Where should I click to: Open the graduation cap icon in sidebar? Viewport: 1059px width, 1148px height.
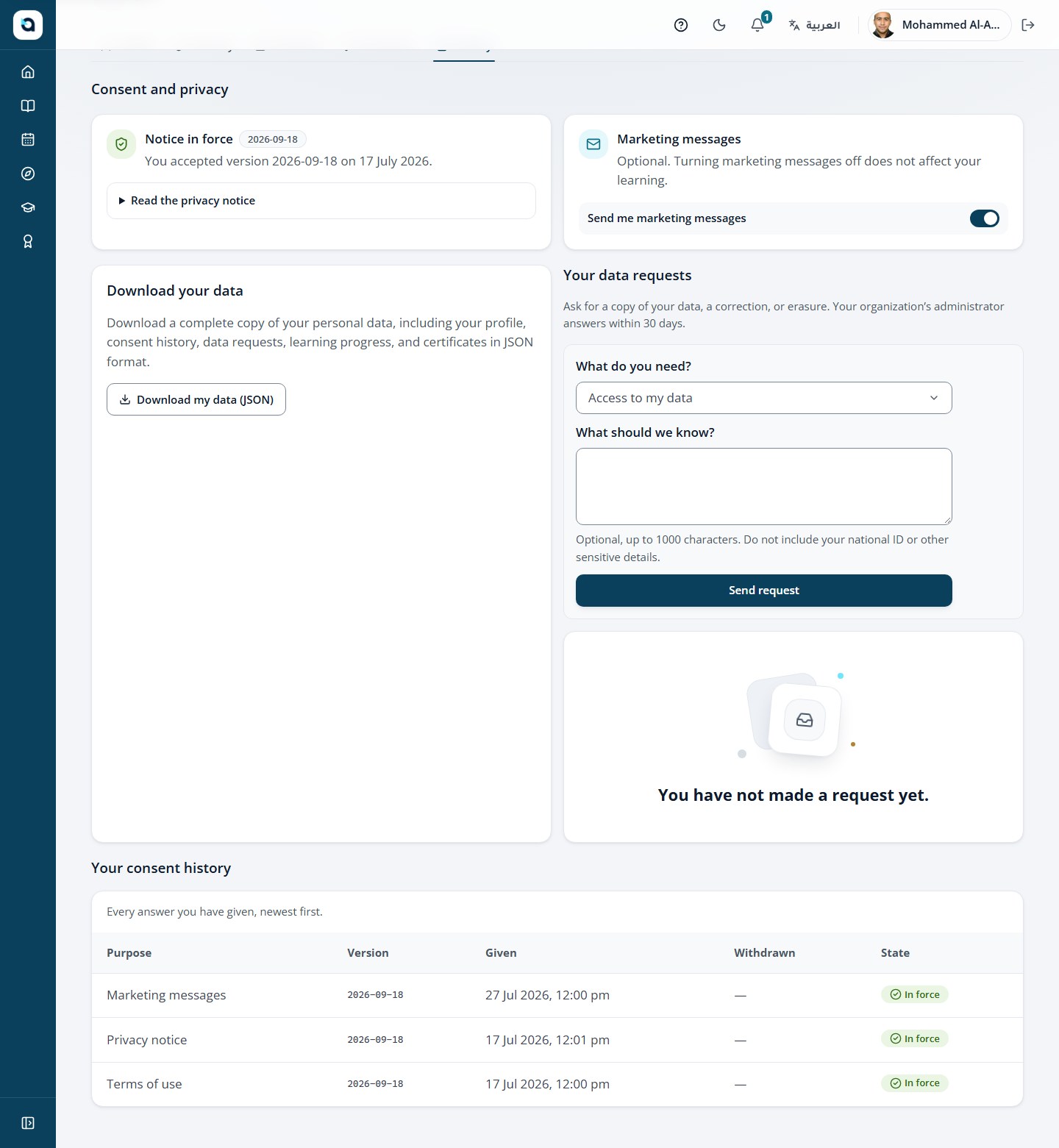click(28, 207)
